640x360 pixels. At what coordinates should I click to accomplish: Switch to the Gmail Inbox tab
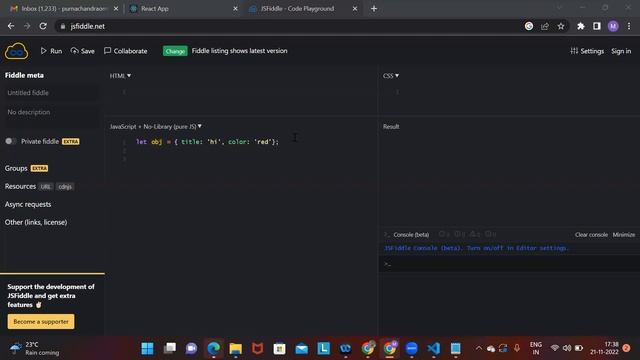[x=63, y=9]
